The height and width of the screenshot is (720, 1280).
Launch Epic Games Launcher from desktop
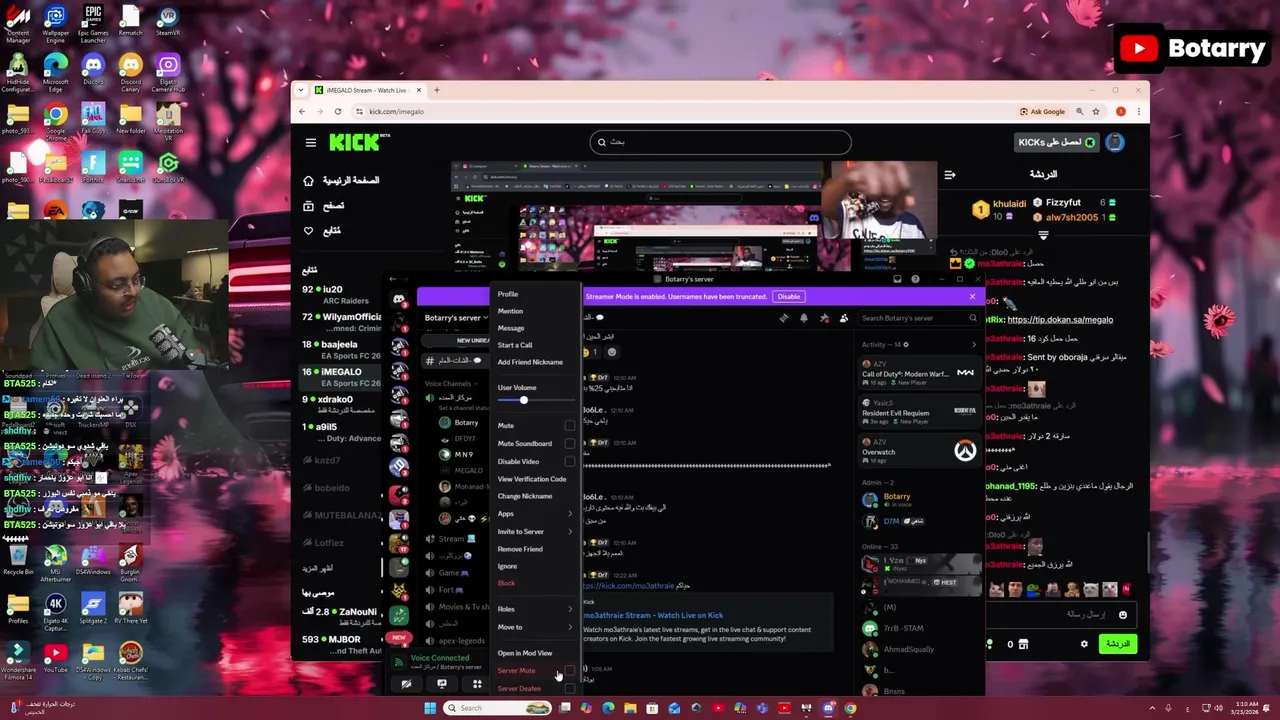(93, 24)
